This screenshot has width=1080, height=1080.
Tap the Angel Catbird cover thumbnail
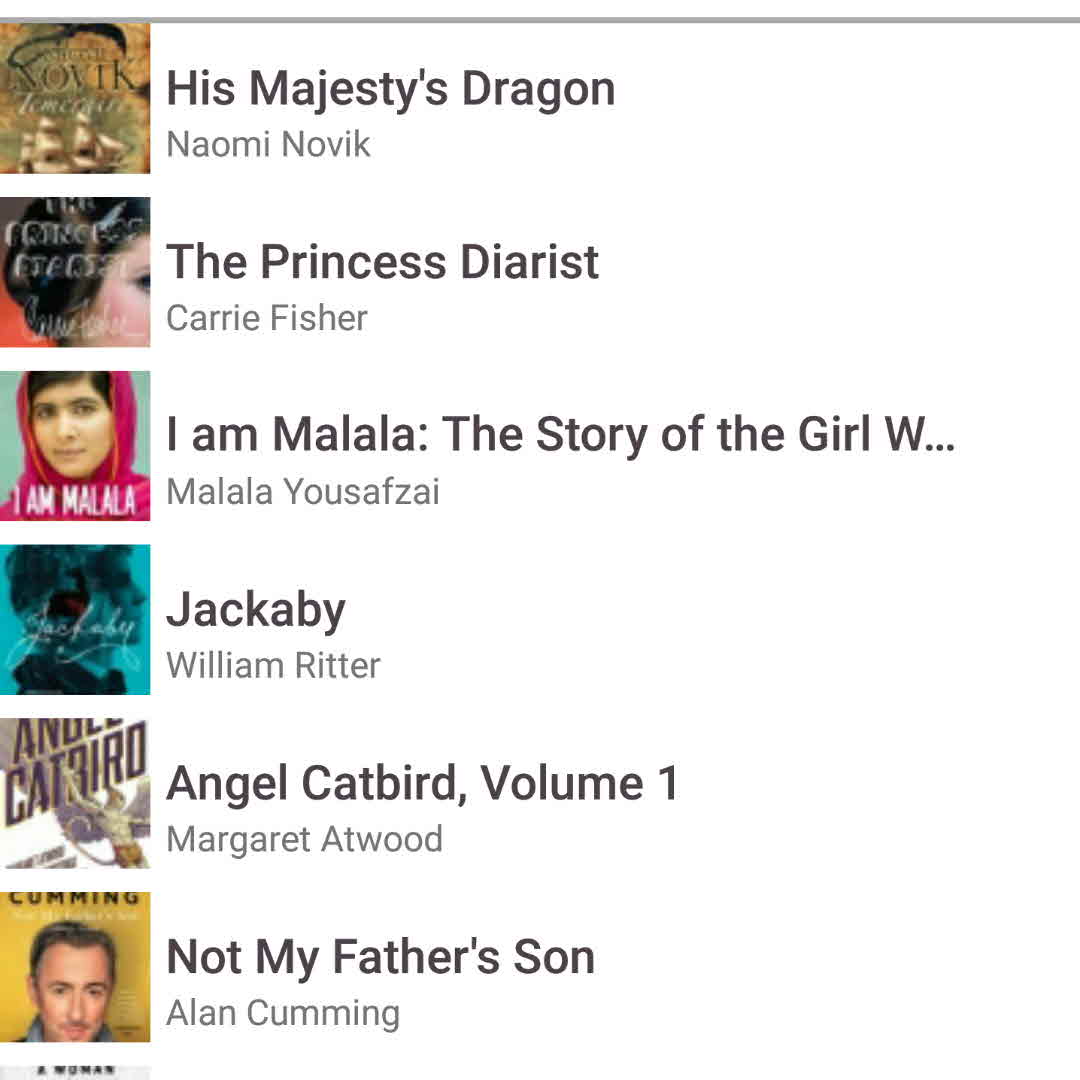coord(75,793)
